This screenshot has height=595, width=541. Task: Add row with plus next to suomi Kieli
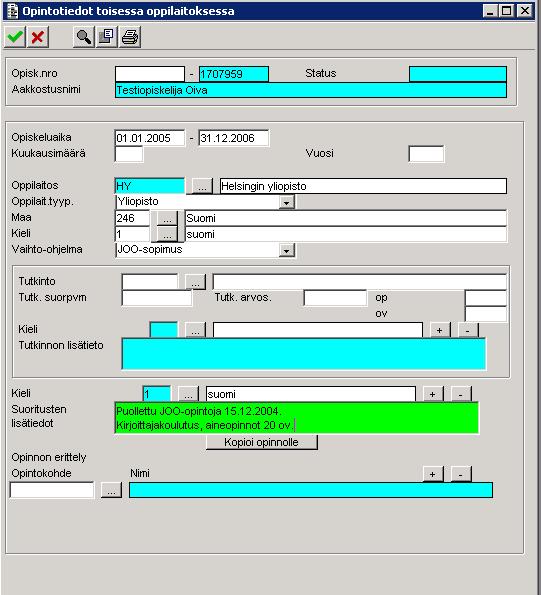pos(432,394)
